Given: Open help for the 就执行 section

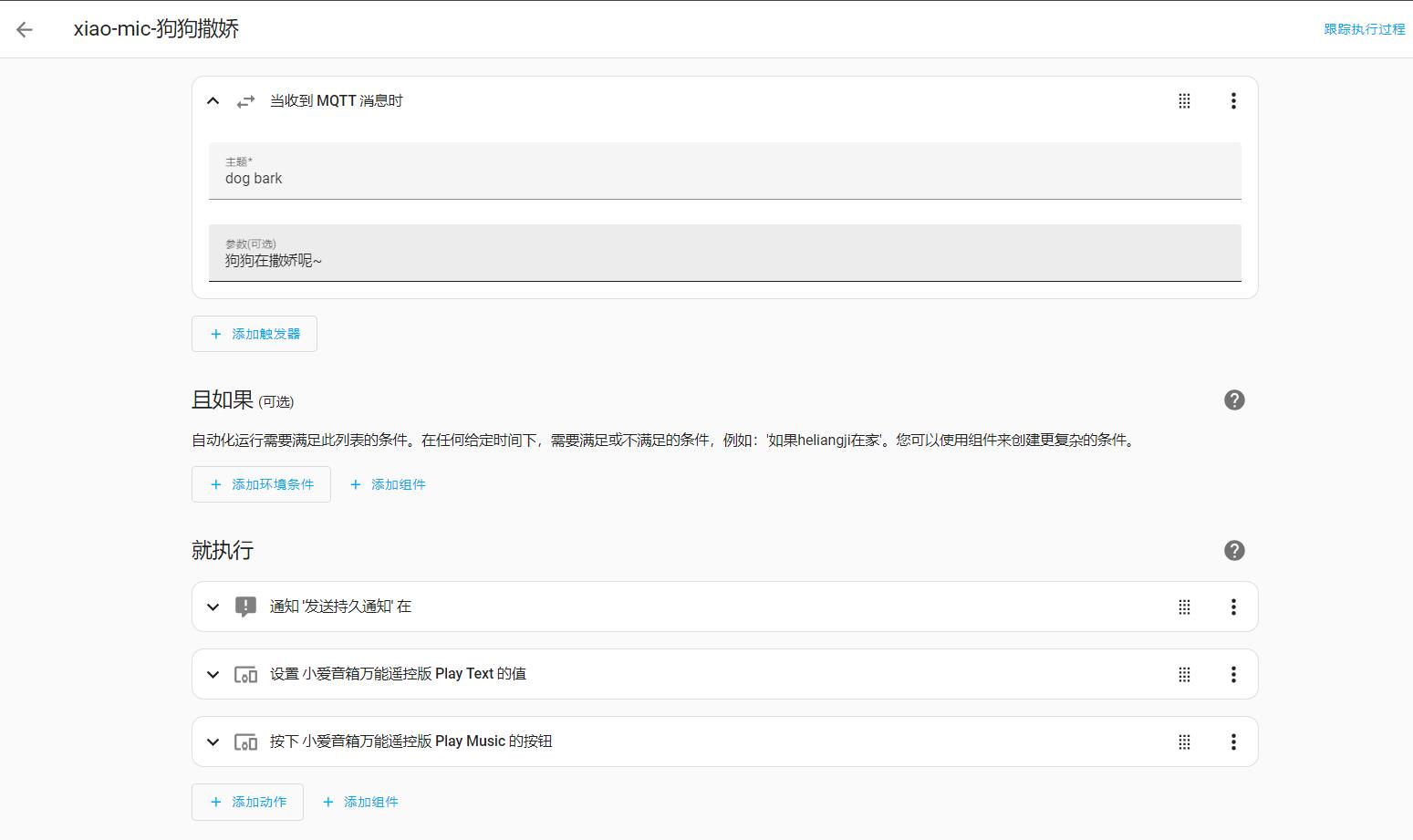Looking at the screenshot, I should [1234, 551].
